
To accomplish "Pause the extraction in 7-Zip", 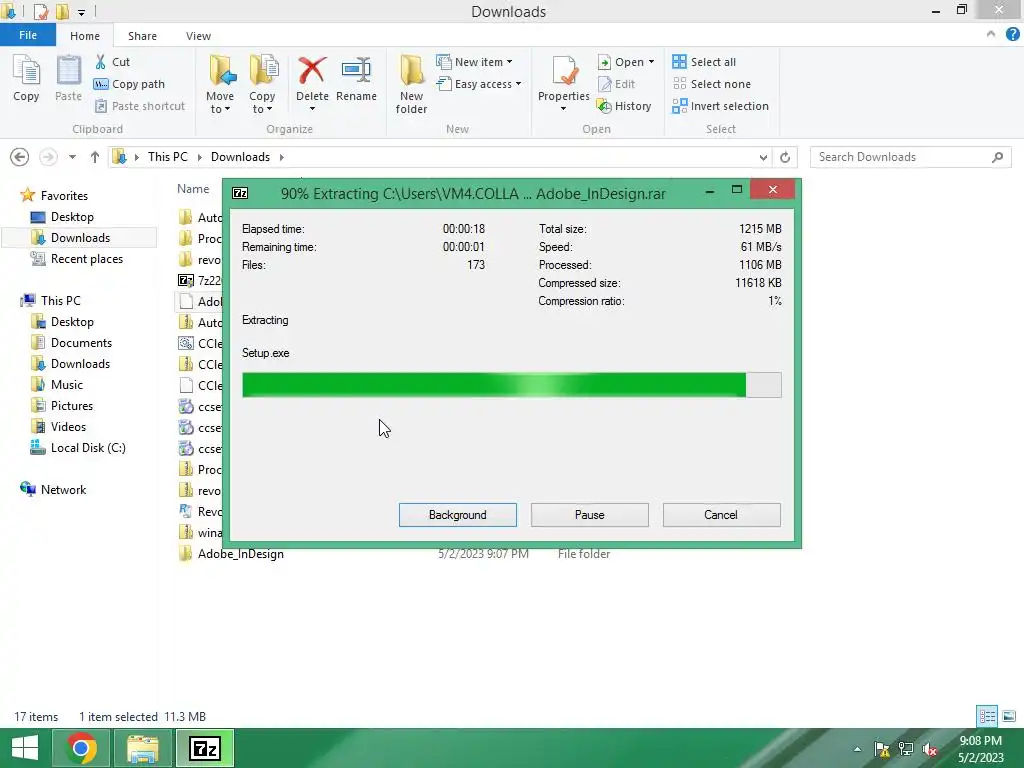I will (590, 515).
